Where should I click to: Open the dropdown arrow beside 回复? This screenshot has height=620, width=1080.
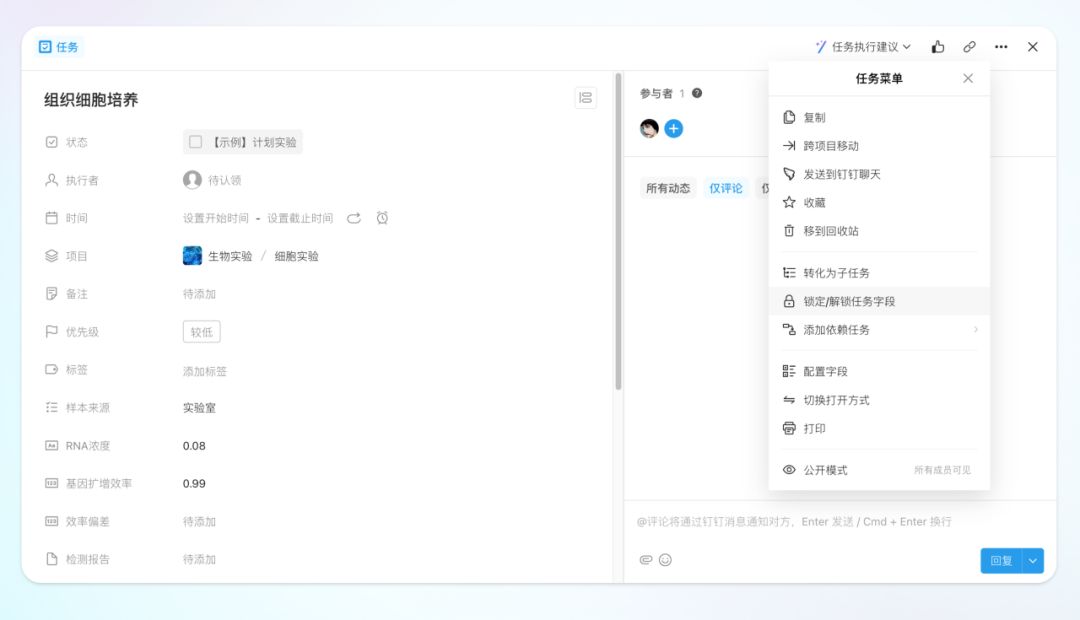[x=1033, y=561]
